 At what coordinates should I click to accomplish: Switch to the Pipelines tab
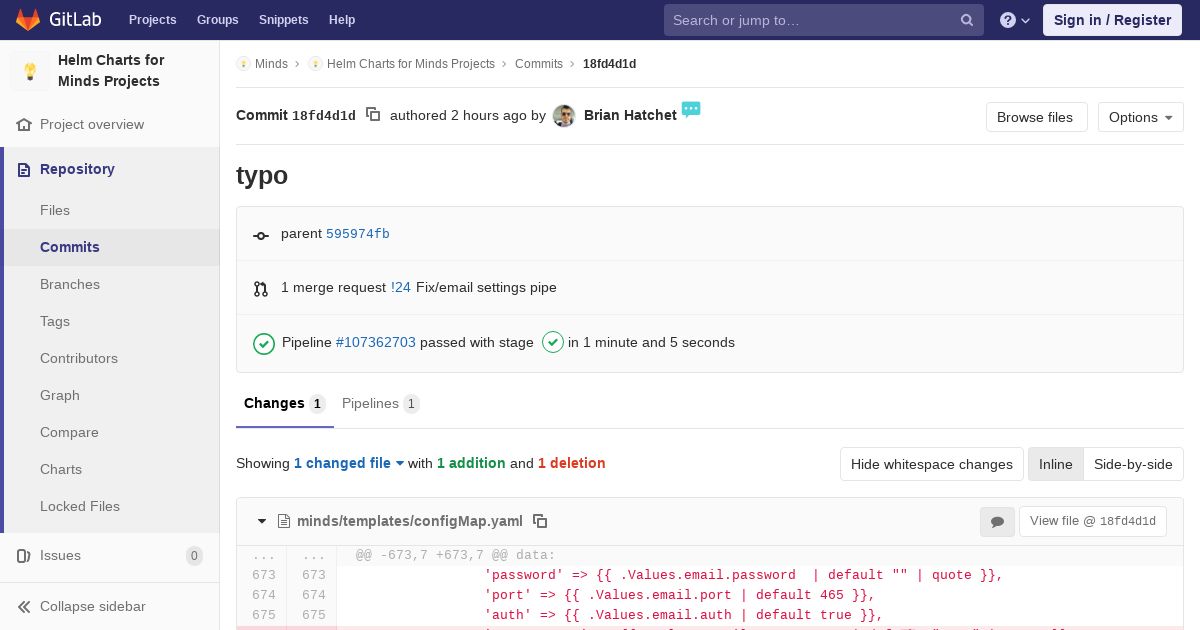point(380,403)
